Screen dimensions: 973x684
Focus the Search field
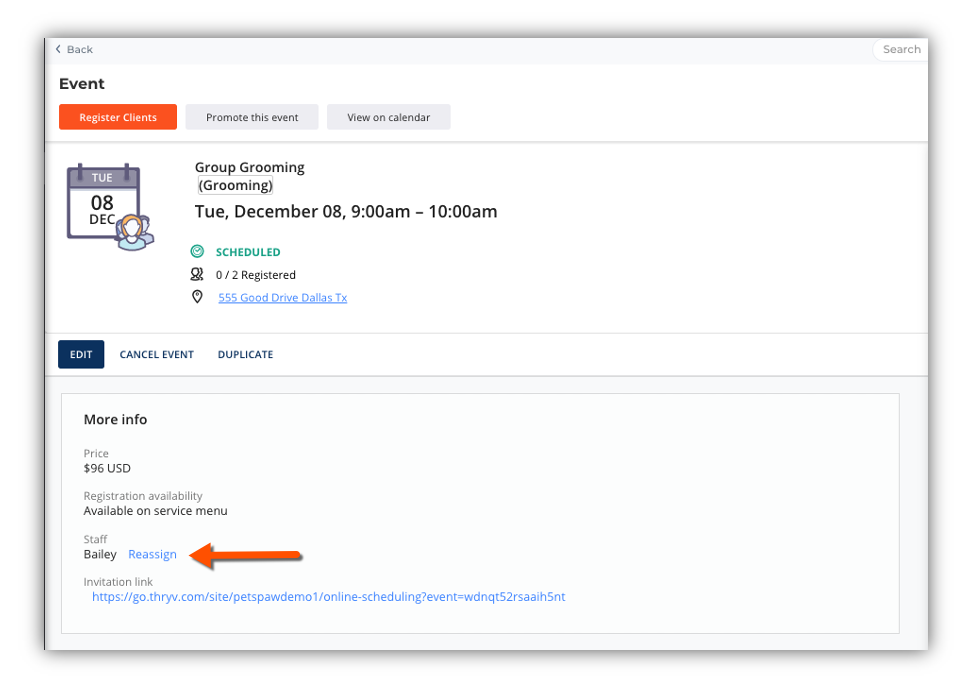click(x=900, y=50)
